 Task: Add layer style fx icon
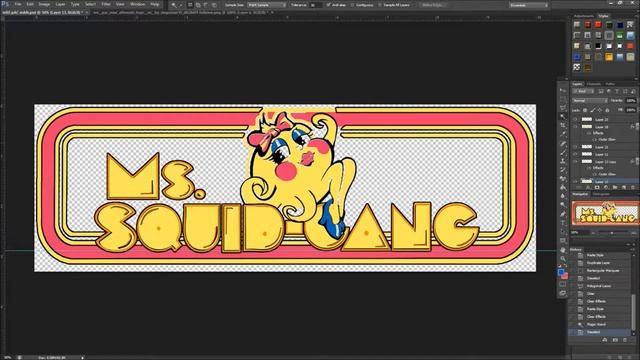588,187
